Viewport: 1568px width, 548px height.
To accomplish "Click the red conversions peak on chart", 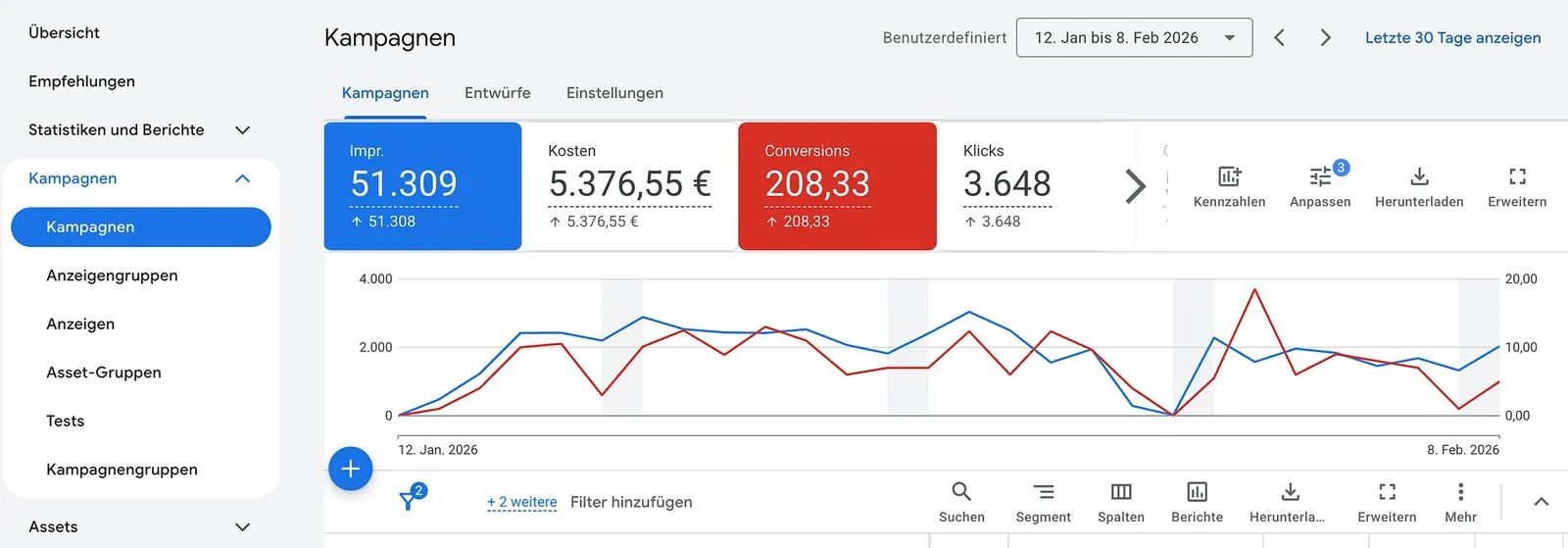I will (x=1254, y=290).
